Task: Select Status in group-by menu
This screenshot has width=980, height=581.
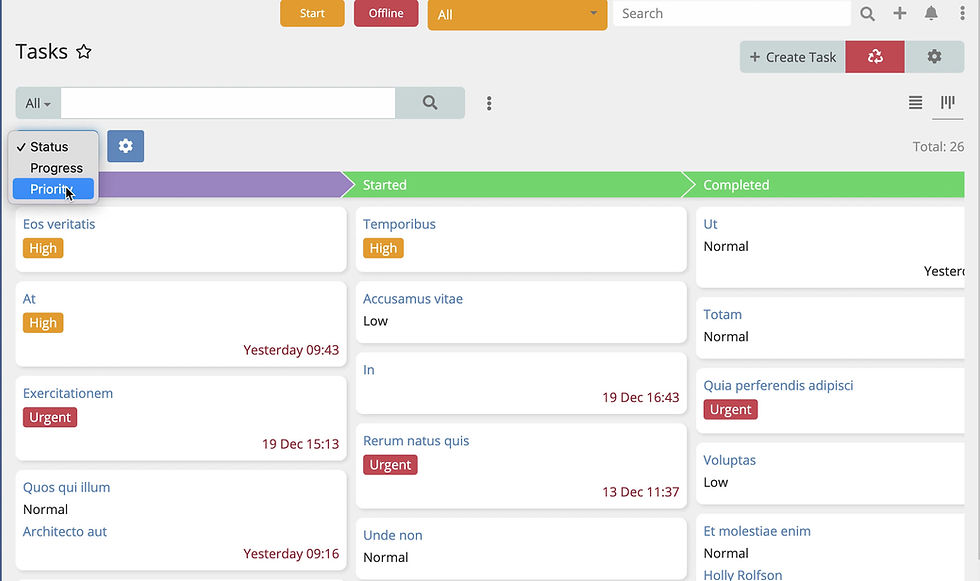Action: 53,147
